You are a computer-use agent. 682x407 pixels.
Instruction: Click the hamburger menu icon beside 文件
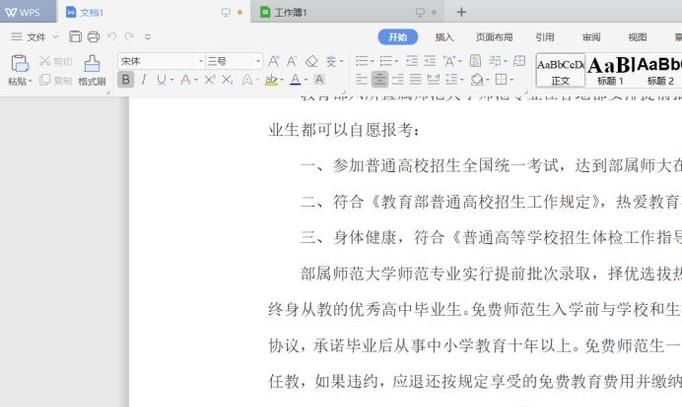17,37
